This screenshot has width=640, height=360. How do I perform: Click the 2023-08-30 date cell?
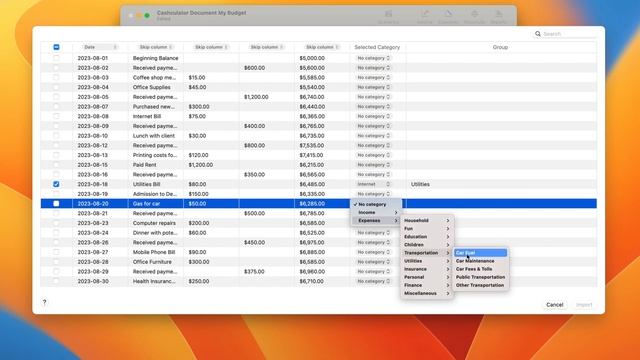93,281
